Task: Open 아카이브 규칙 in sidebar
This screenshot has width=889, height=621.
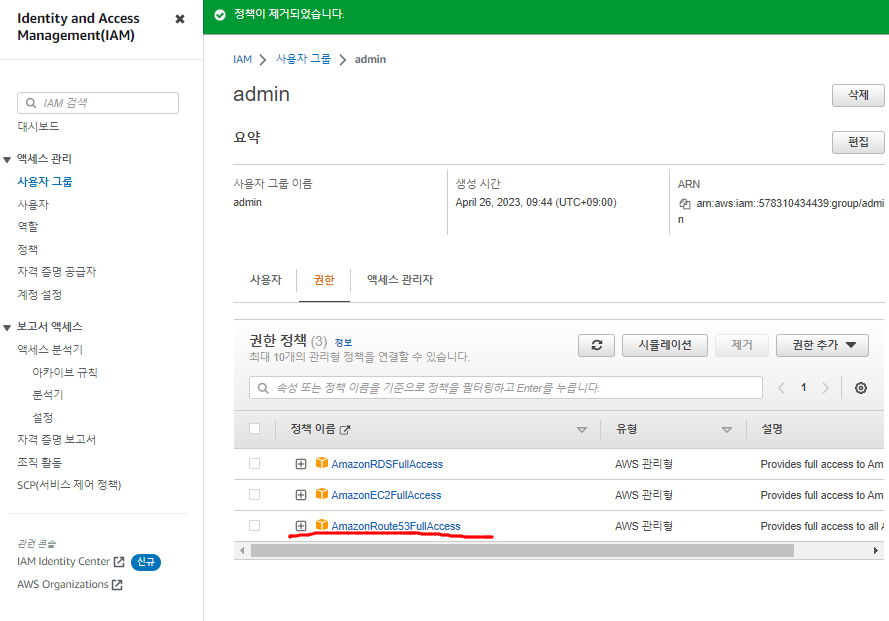Action: point(65,372)
